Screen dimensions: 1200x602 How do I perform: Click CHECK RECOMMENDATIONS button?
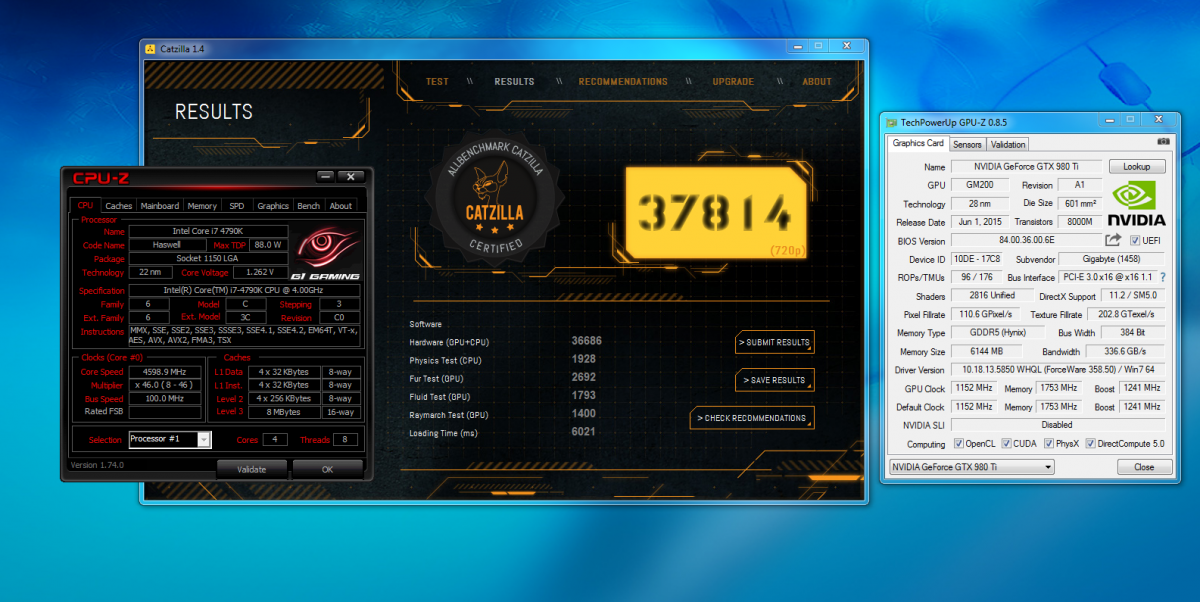point(752,418)
